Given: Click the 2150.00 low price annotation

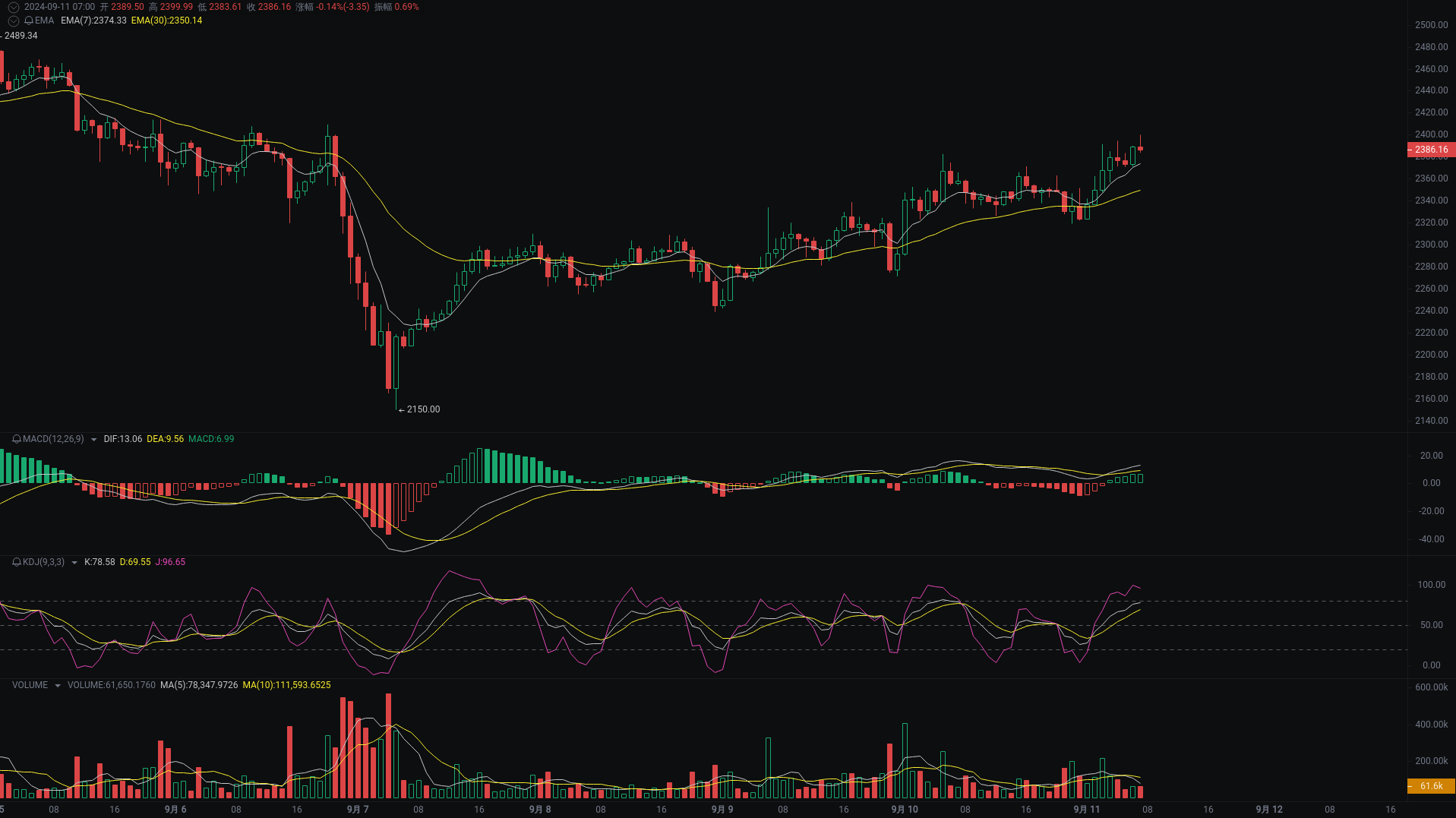Looking at the screenshot, I should (423, 409).
